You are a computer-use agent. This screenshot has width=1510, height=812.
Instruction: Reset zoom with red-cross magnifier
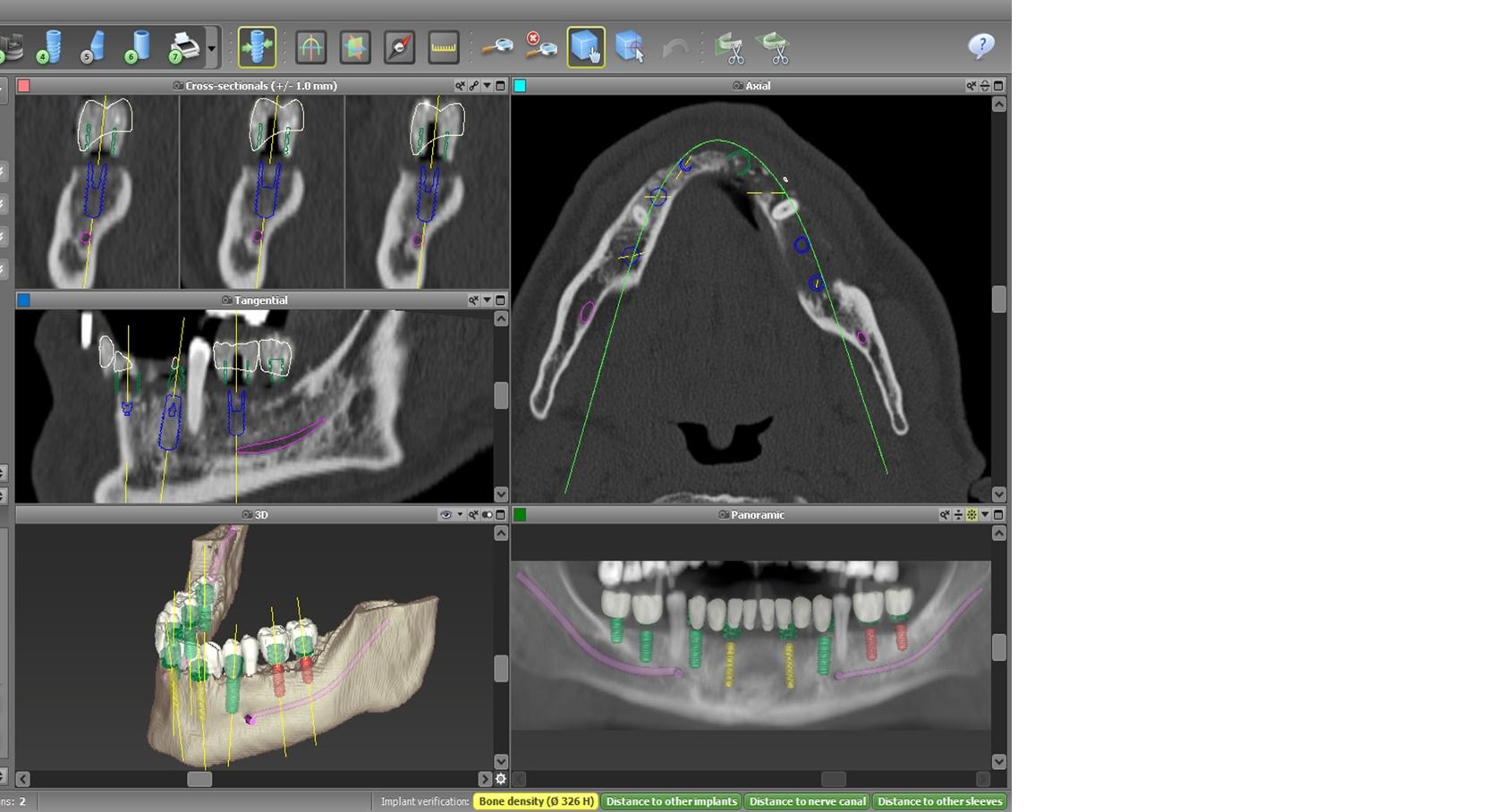pyautogui.click(x=540, y=47)
